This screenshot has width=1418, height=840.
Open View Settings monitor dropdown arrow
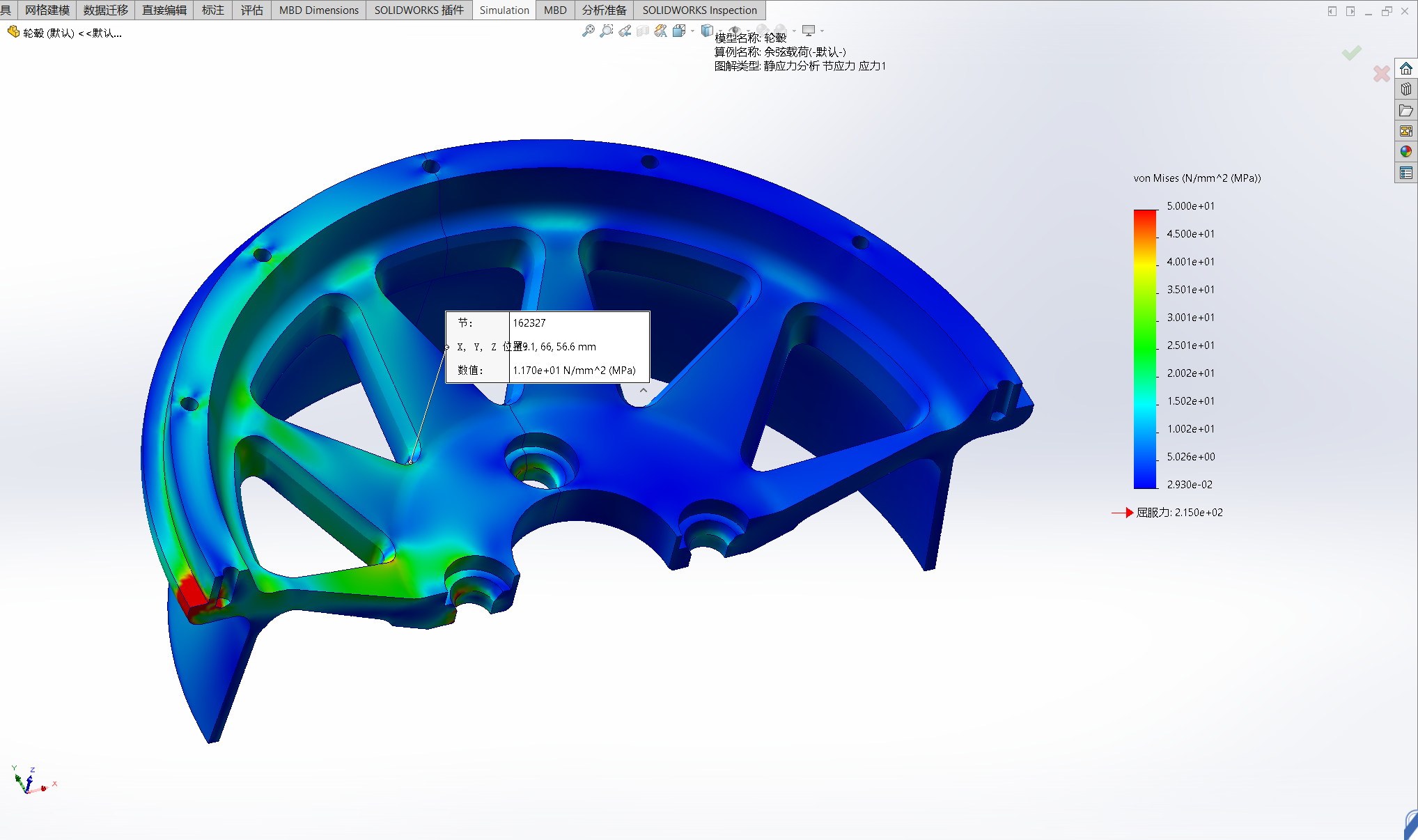822,31
